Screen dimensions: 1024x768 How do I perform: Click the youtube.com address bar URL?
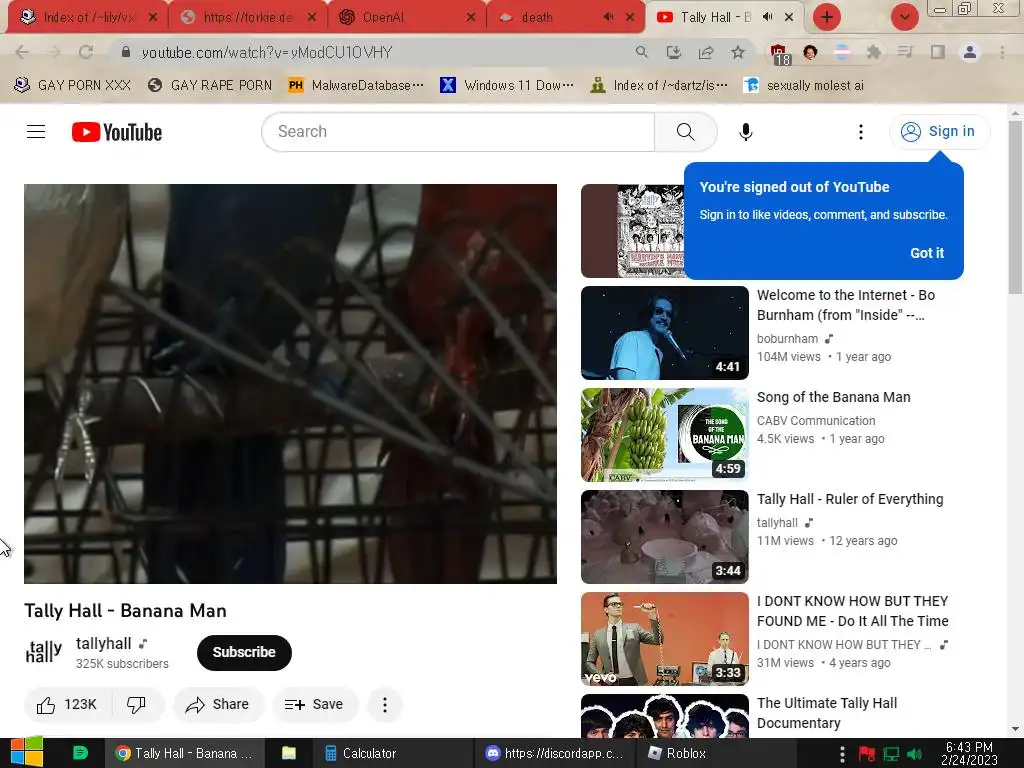pyautogui.click(x=266, y=52)
